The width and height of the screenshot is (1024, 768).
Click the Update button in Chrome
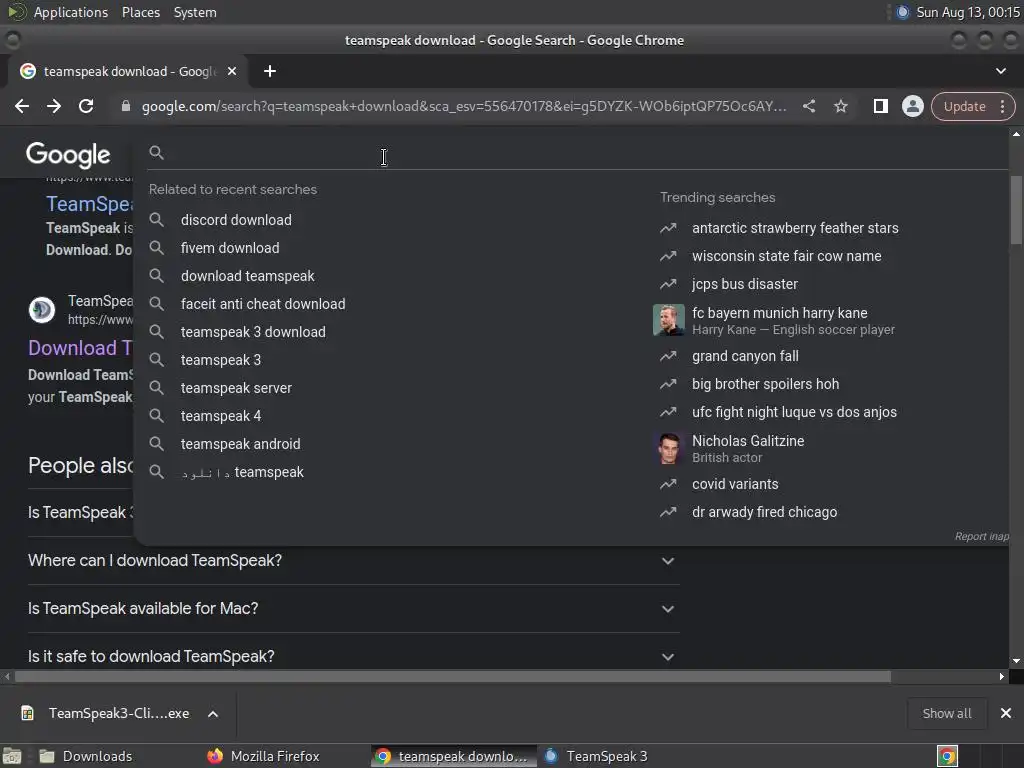[x=964, y=106]
